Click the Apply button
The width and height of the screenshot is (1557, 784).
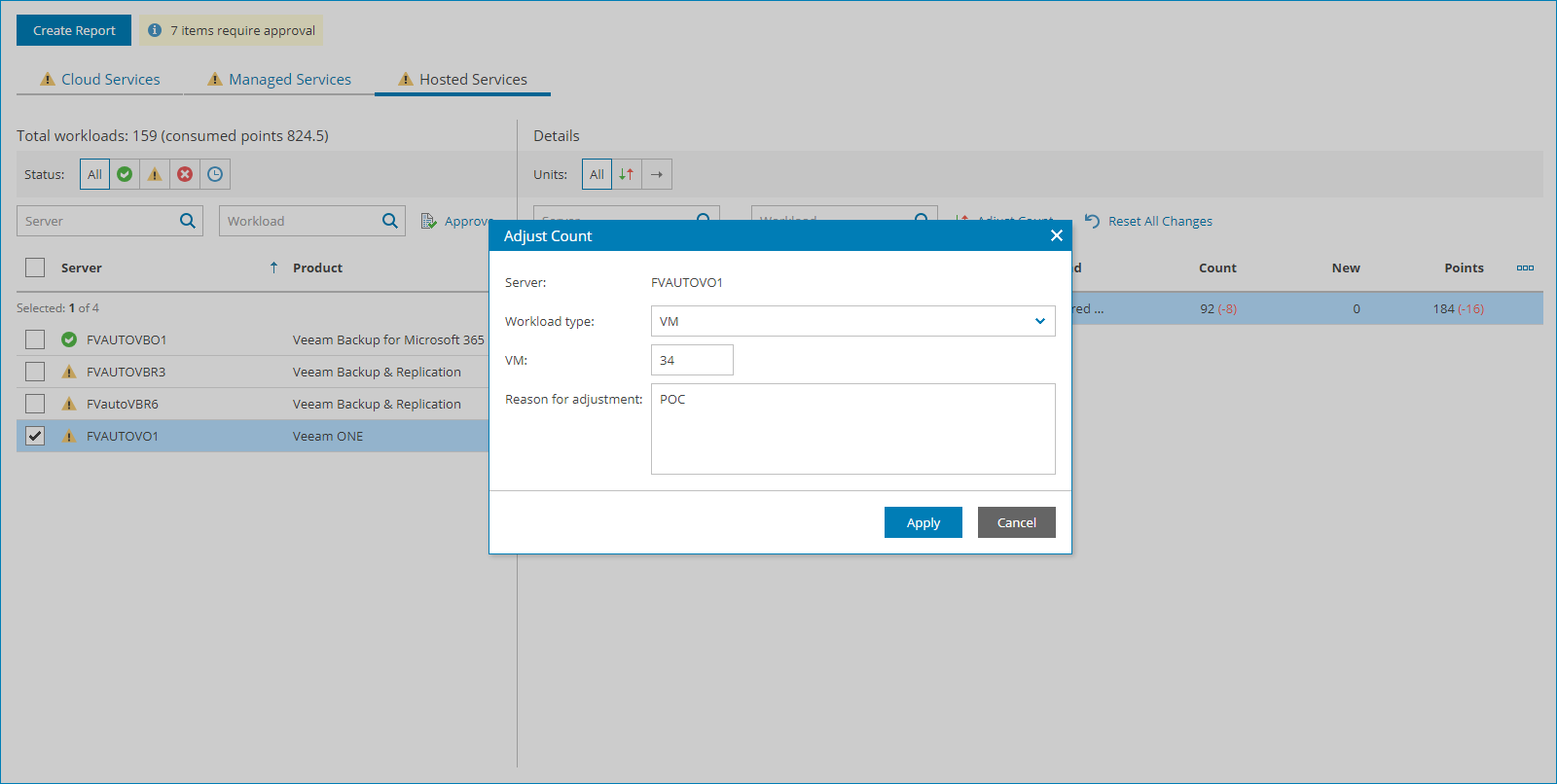point(923,522)
